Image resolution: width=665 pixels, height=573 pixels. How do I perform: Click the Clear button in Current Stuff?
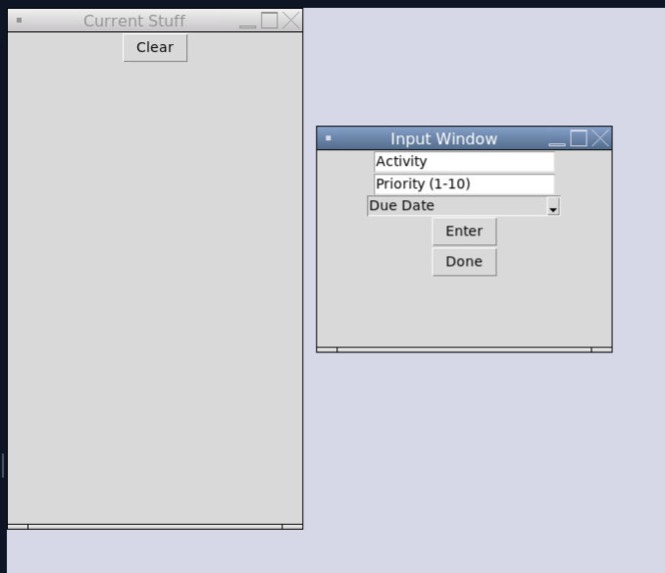(155, 48)
